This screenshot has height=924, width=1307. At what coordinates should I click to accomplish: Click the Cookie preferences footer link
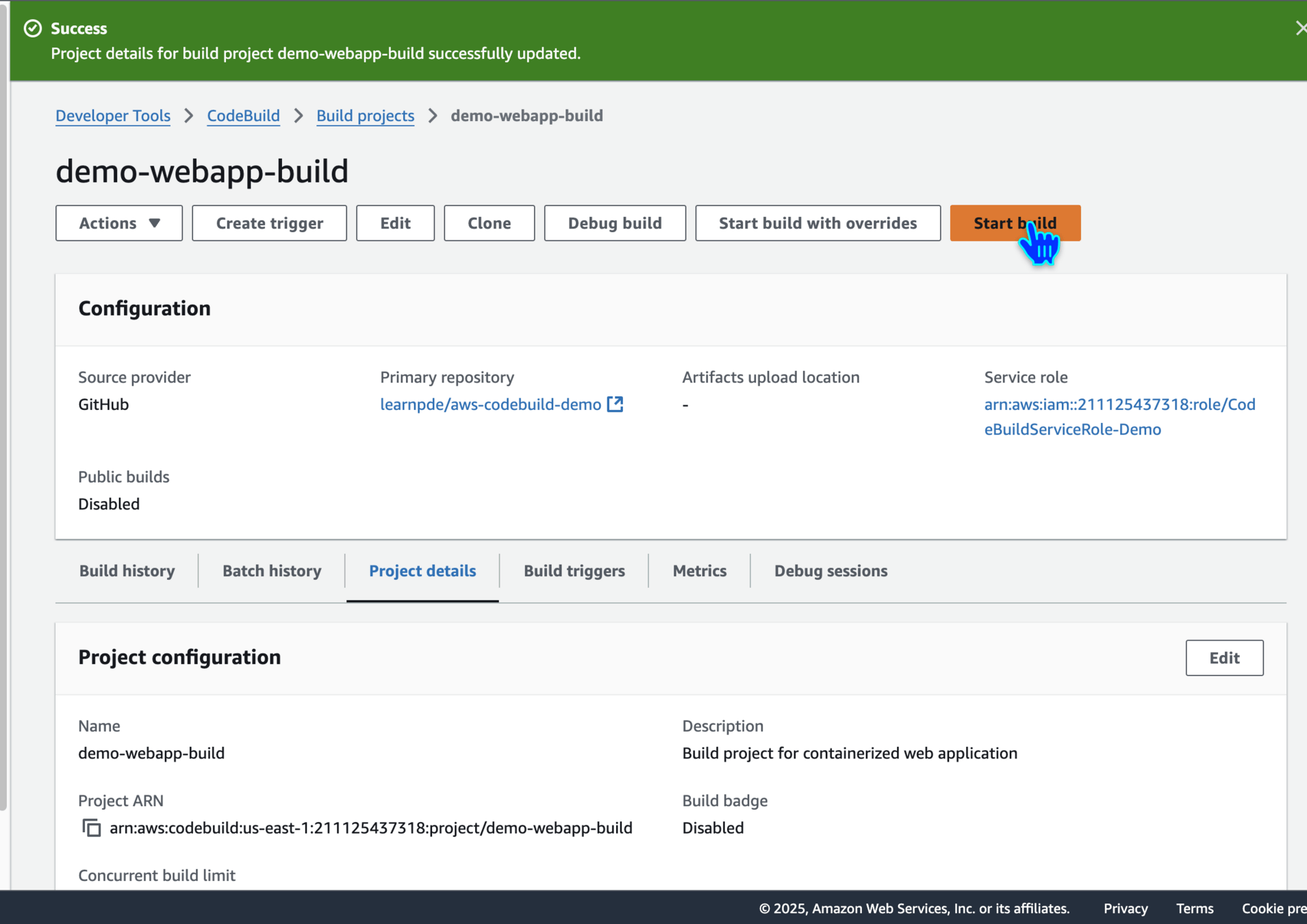(x=1274, y=908)
